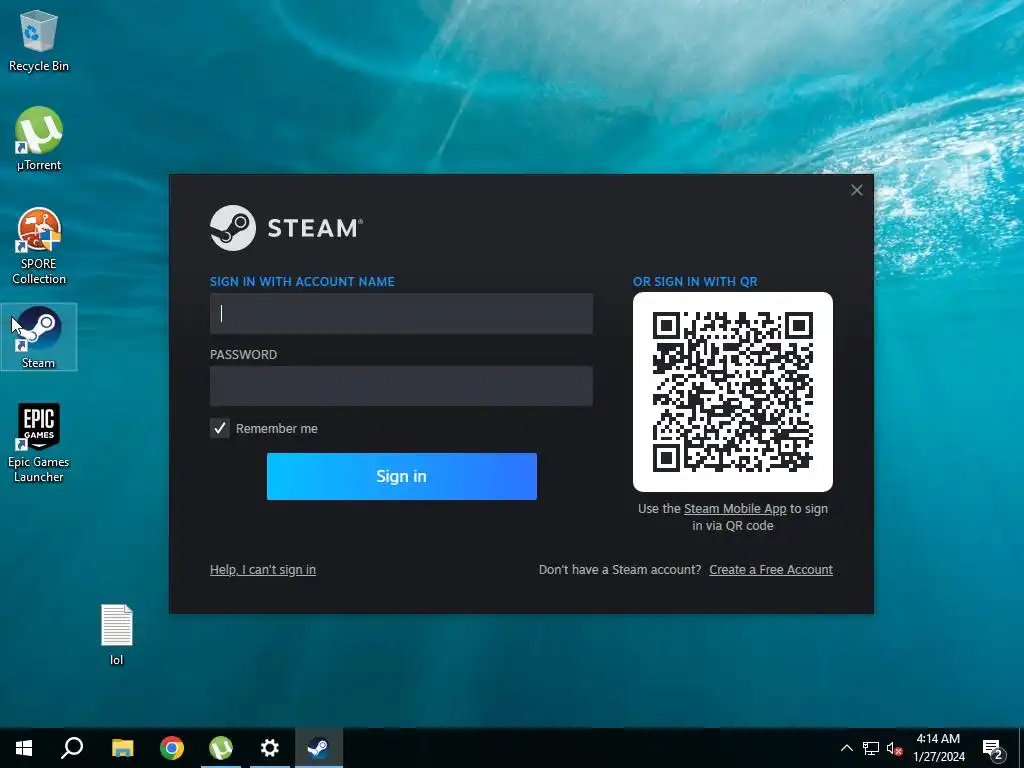1024x768 pixels.
Task: Click the blue Sign in button
Action: (x=401, y=476)
